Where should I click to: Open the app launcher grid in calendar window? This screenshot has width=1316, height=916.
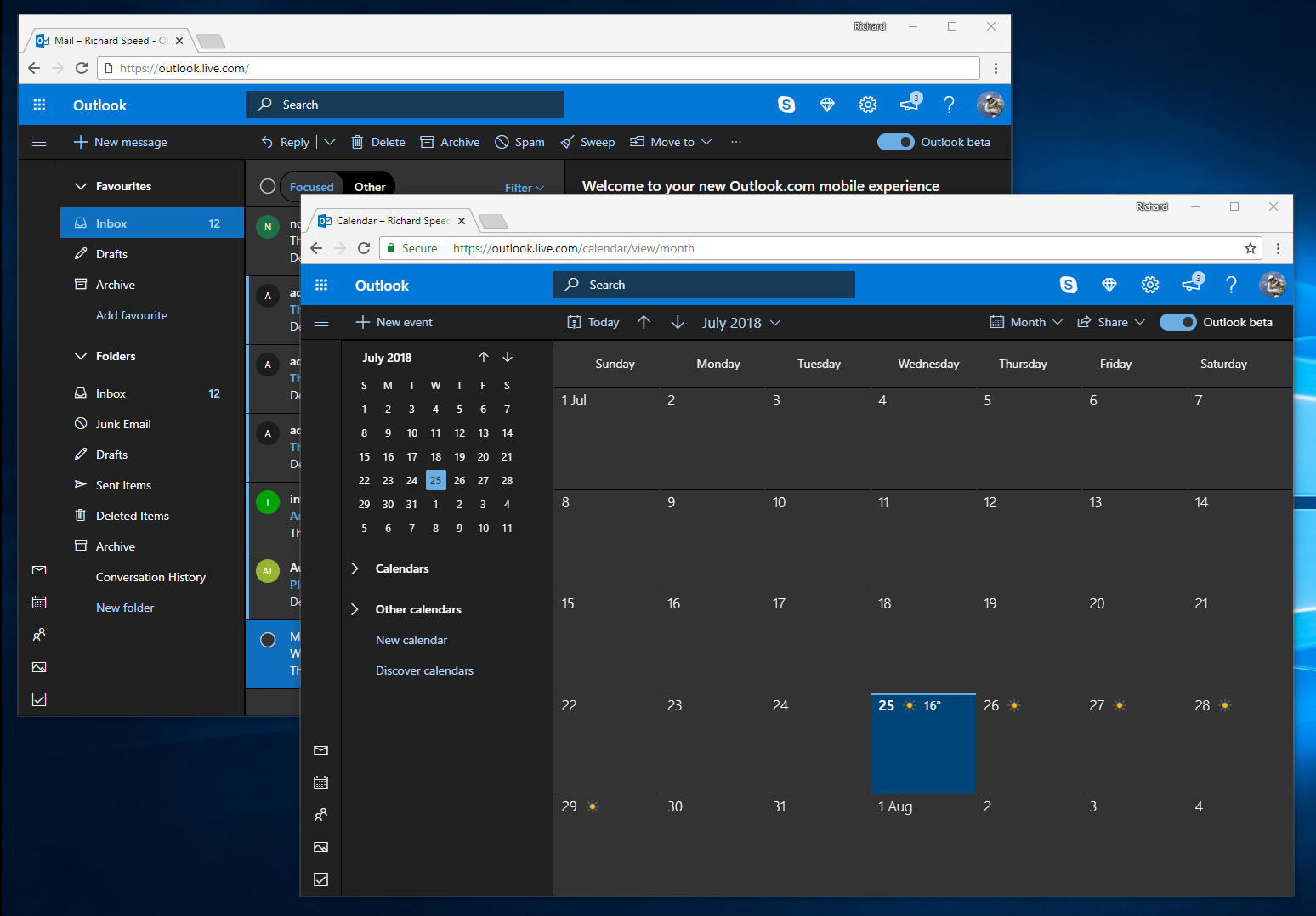321,286
